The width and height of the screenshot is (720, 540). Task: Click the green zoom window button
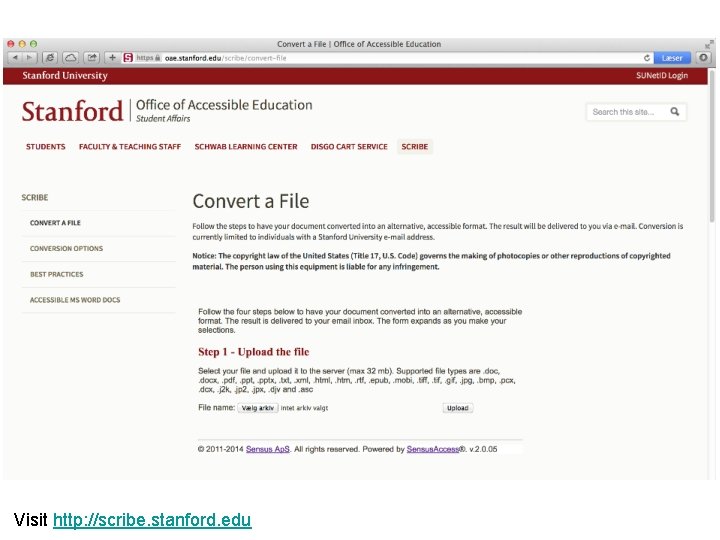tap(34, 44)
